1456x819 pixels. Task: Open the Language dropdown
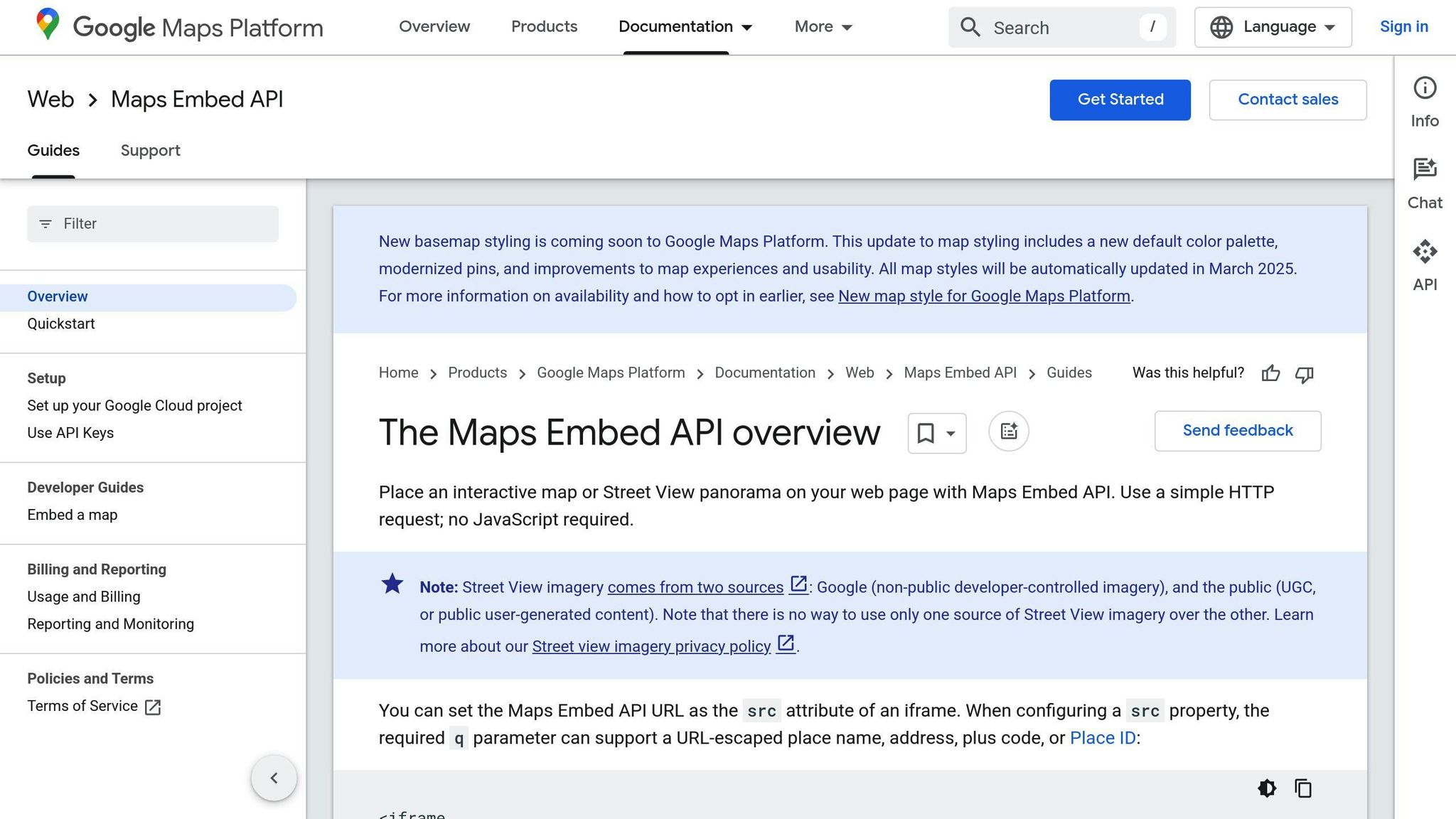[x=1273, y=27]
